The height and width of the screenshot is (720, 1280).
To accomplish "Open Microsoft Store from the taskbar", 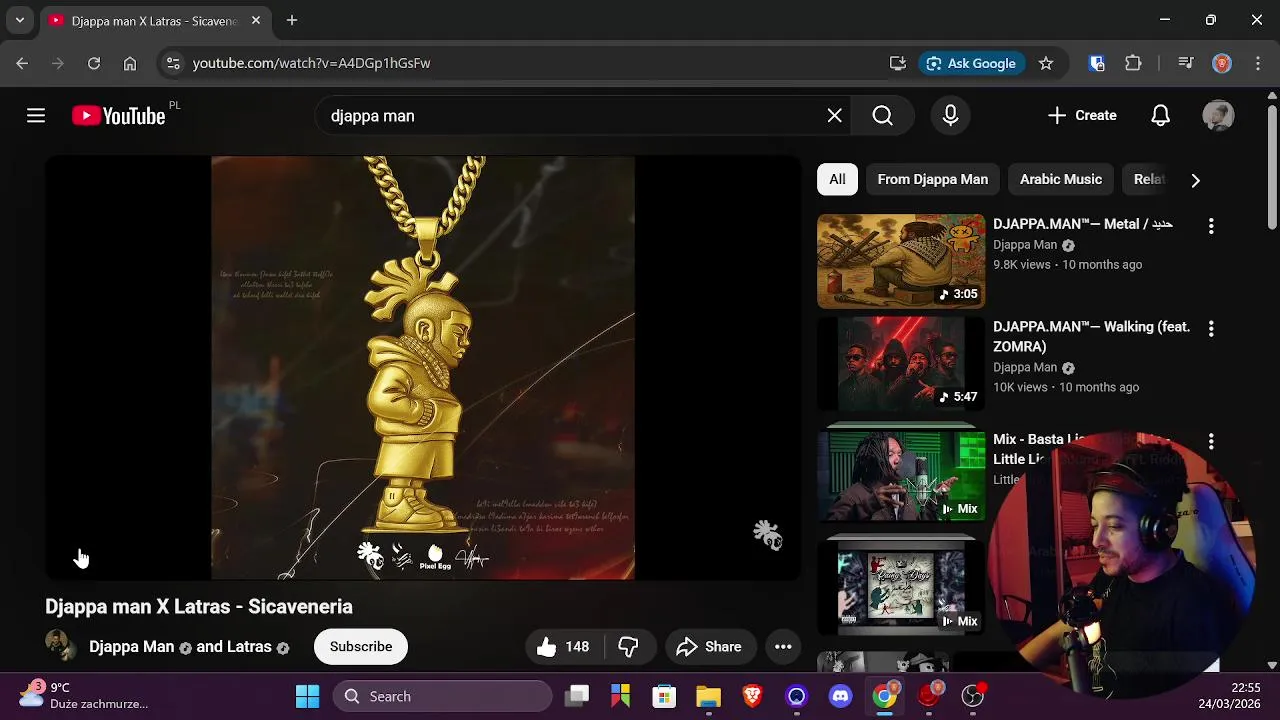I will click(x=665, y=696).
